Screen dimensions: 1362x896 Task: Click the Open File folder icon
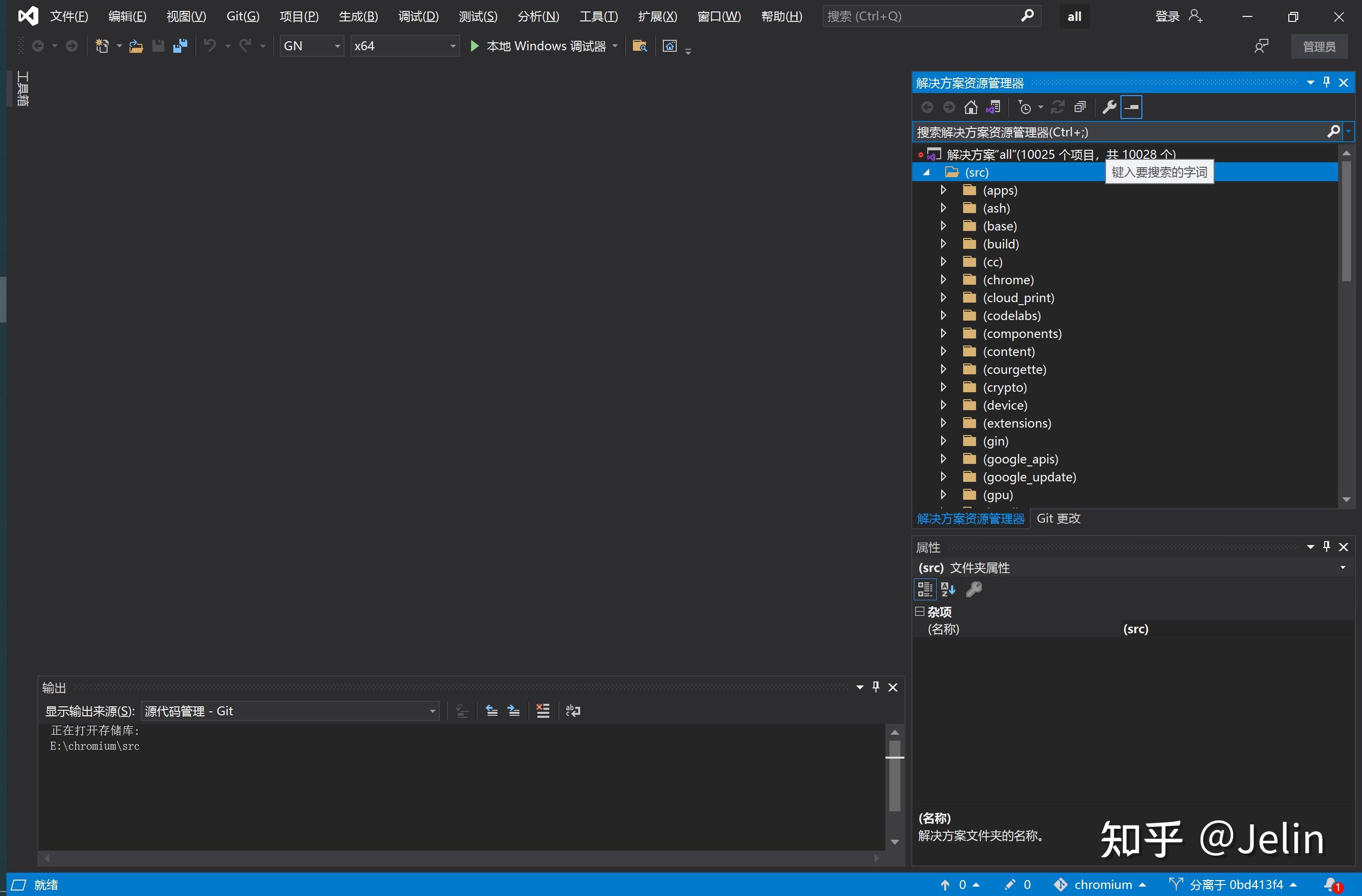click(135, 46)
